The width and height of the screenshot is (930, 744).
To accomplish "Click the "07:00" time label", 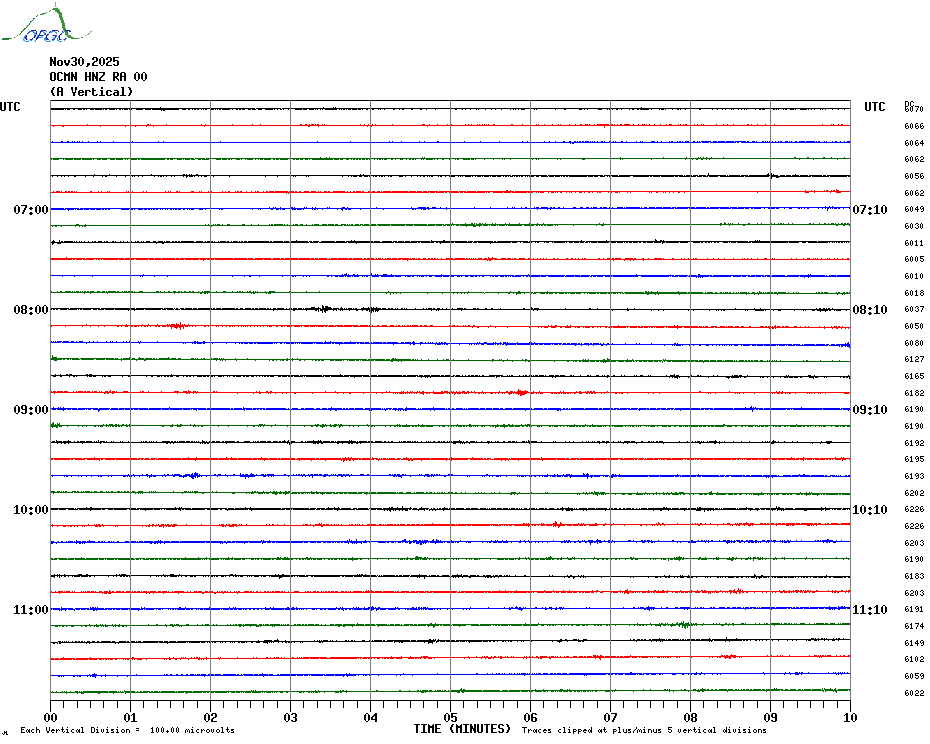I will point(31,209).
